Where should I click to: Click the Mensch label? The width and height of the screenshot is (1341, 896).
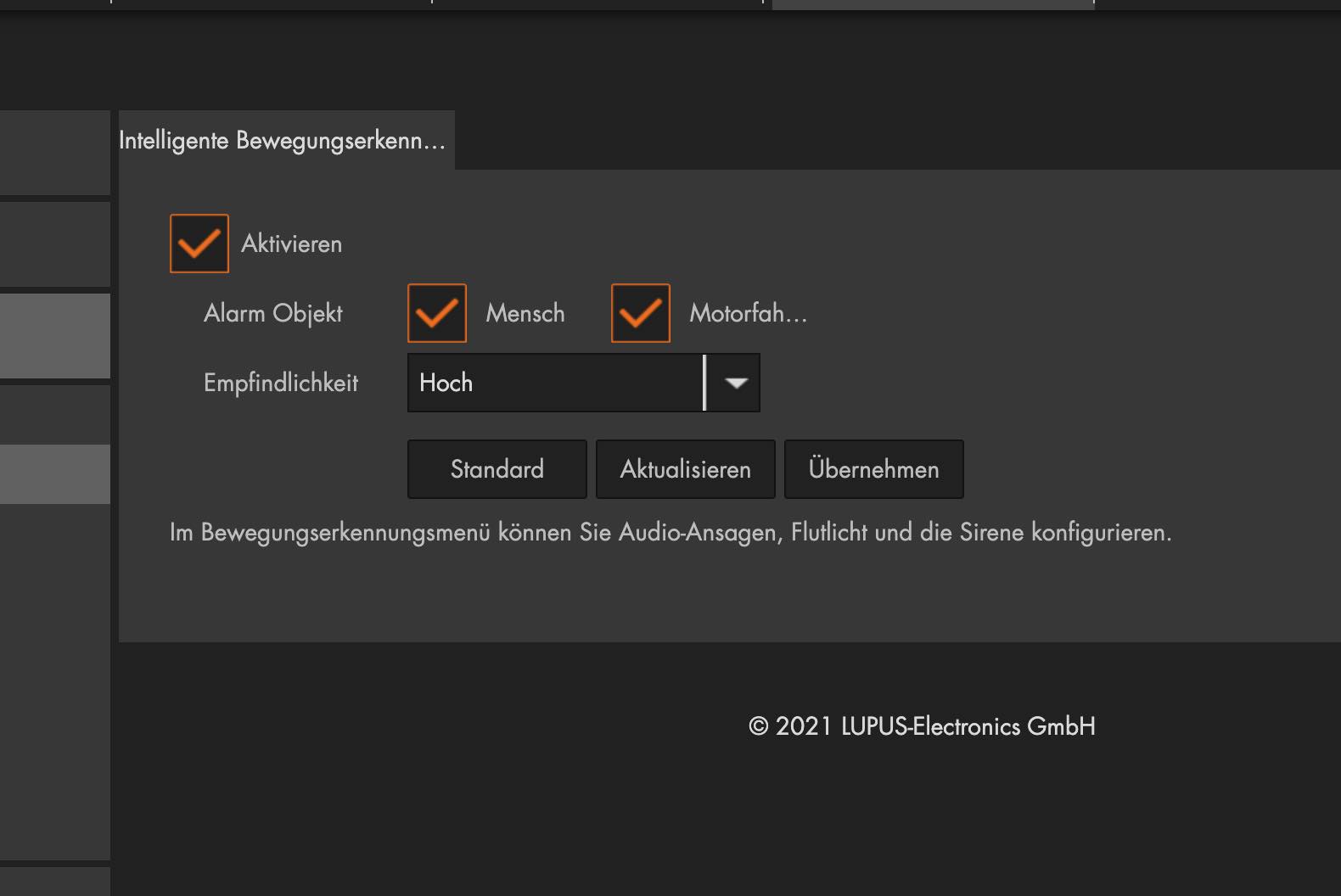[x=525, y=313]
